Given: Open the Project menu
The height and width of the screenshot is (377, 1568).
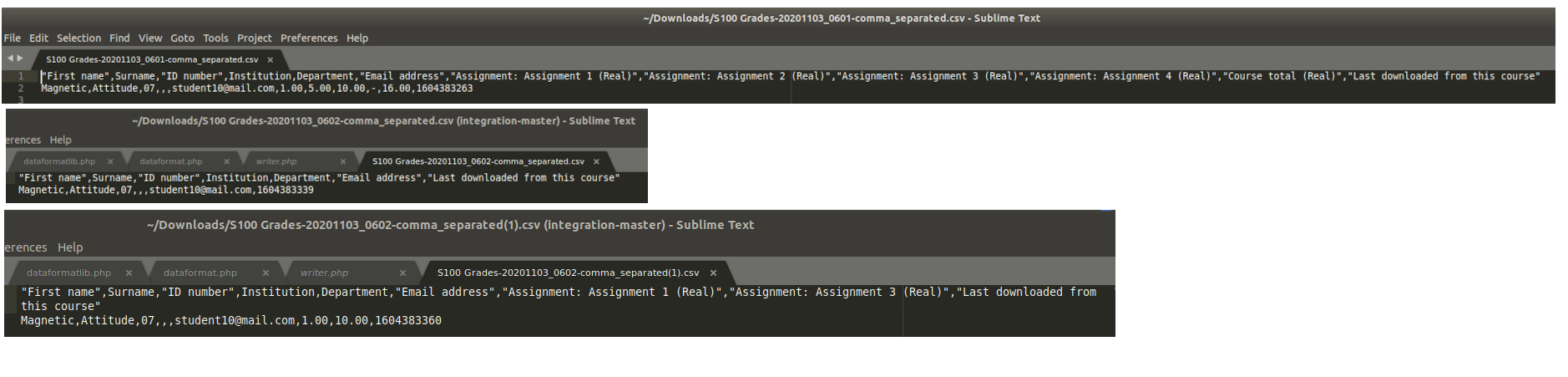Looking at the screenshot, I should tap(254, 38).
